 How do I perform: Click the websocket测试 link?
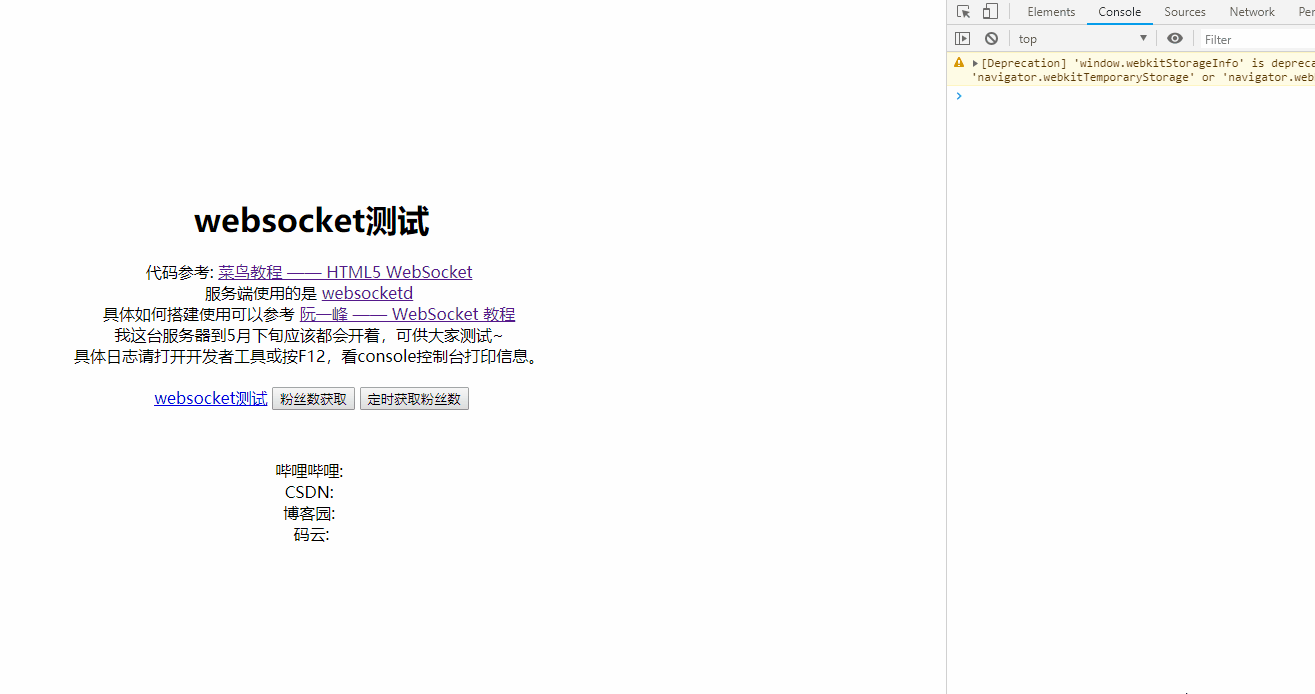[211, 398]
